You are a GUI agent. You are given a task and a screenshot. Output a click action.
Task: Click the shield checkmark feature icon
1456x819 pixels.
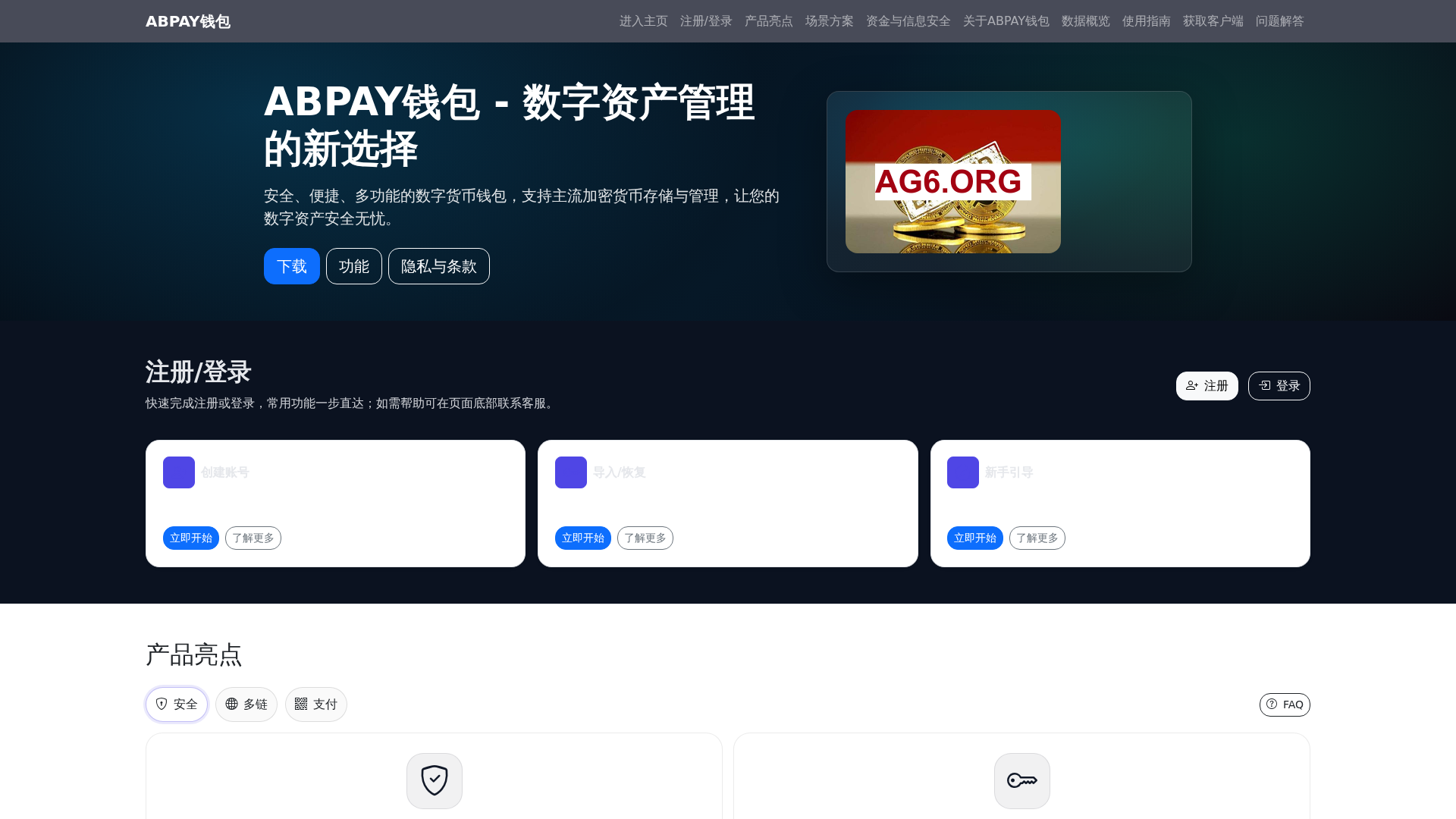coord(435,780)
